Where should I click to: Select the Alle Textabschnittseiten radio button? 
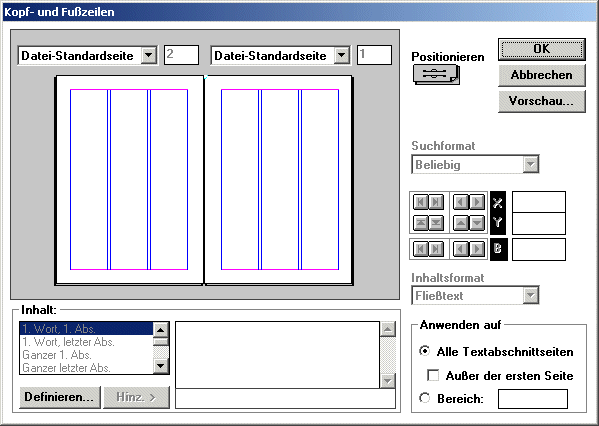424,351
